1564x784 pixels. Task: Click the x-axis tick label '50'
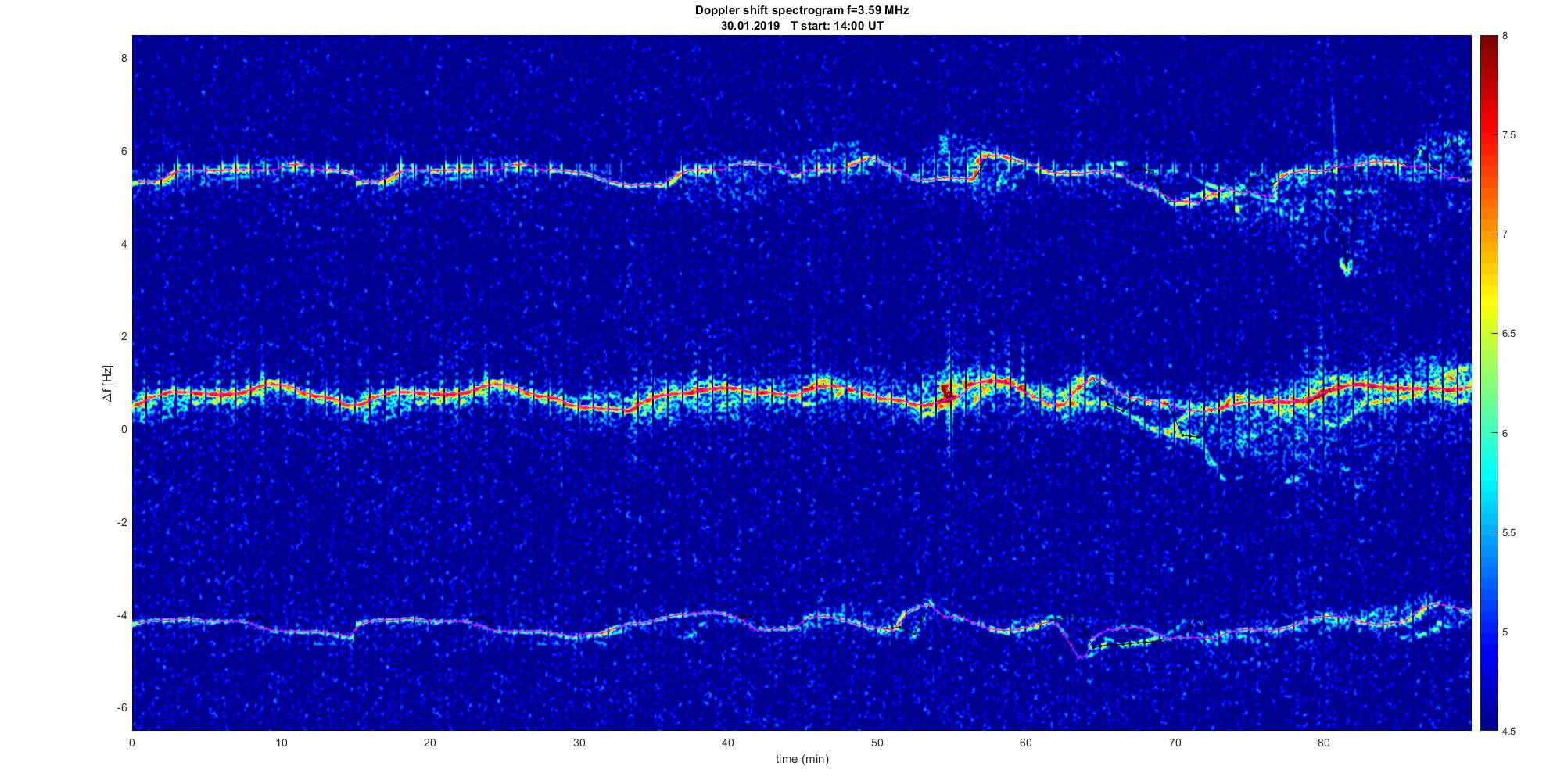[x=877, y=743]
